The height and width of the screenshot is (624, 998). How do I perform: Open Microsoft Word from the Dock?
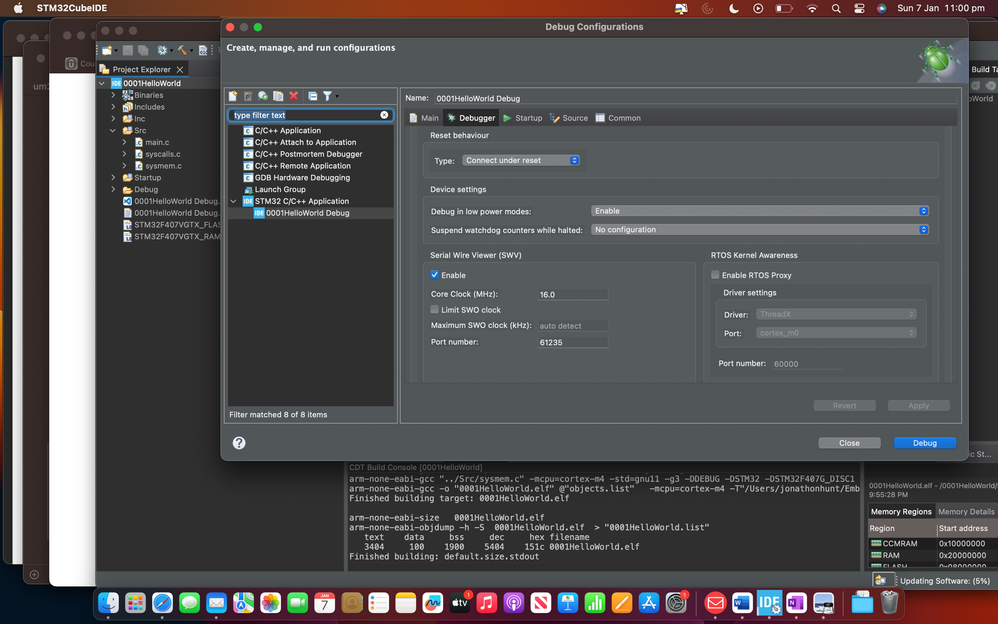[742, 602]
